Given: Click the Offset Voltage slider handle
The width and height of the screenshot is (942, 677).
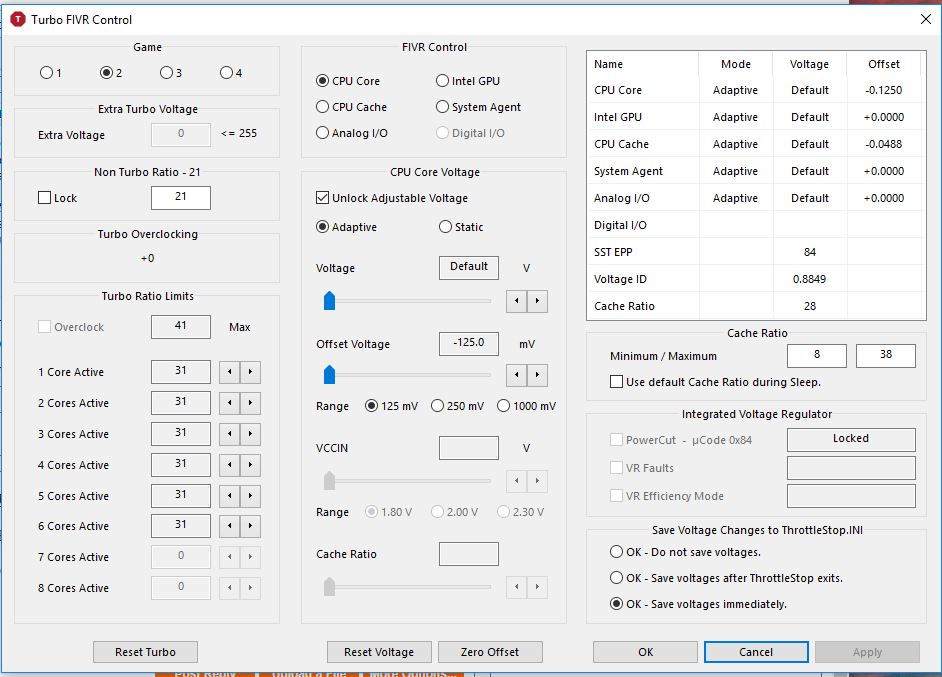Looking at the screenshot, I should click(x=329, y=376).
